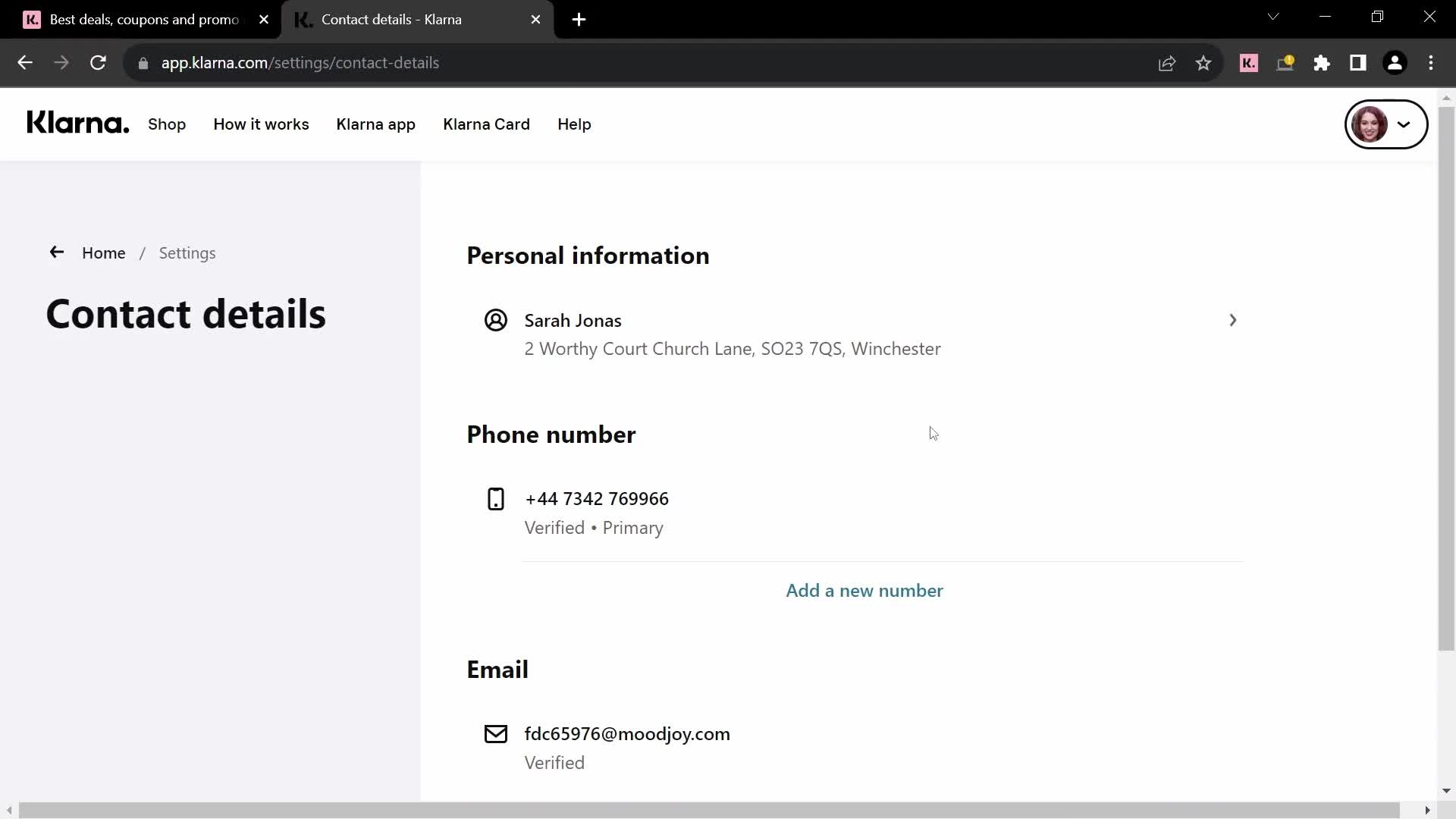Image resolution: width=1456 pixels, height=819 pixels.
Task: Click vertical scrollbar down arrow
Action: click(x=1446, y=791)
